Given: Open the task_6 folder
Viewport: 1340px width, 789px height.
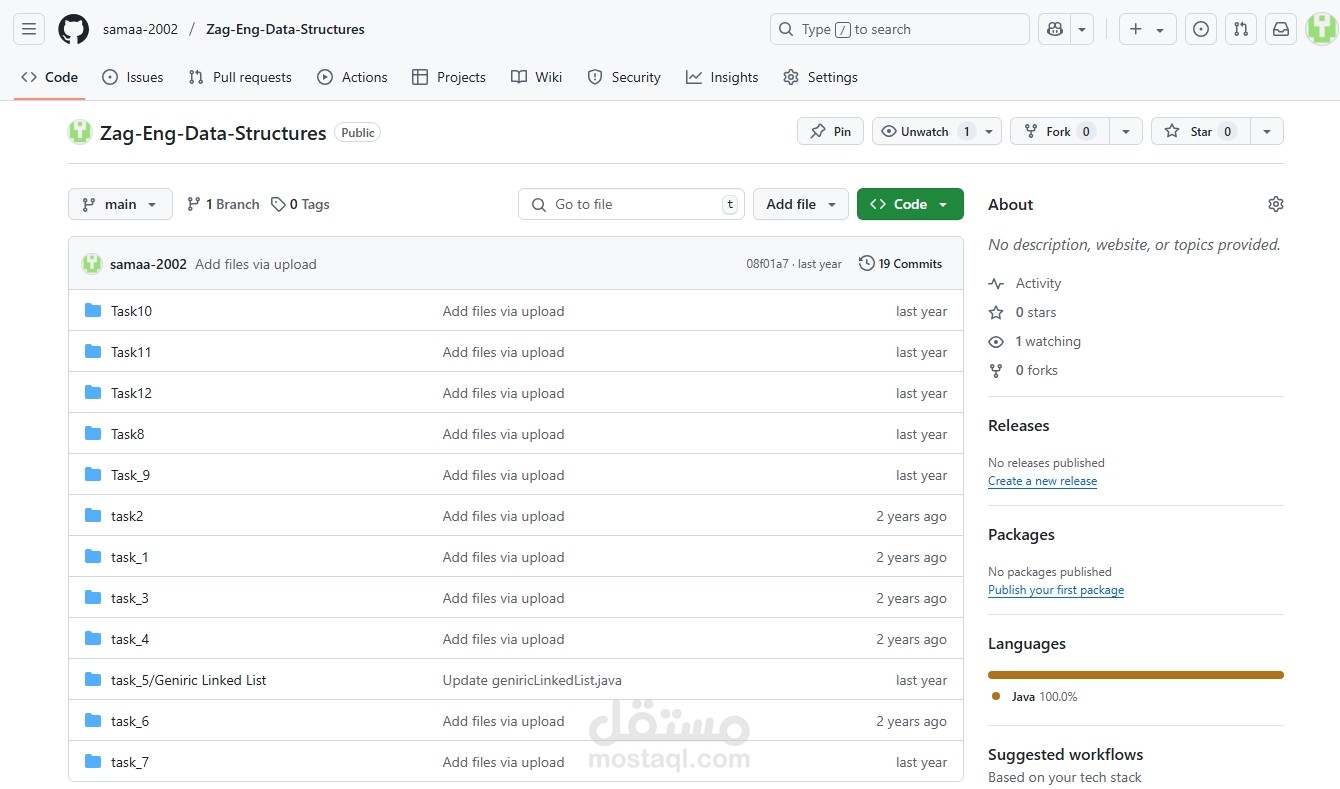Looking at the screenshot, I should click(x=129, y=721).
